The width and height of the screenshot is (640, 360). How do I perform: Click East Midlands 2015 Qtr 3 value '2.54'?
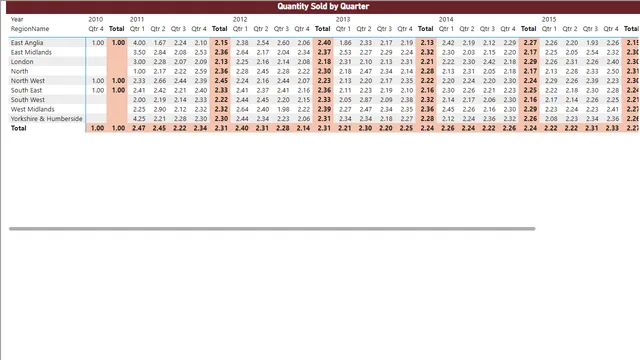point(592,52)
